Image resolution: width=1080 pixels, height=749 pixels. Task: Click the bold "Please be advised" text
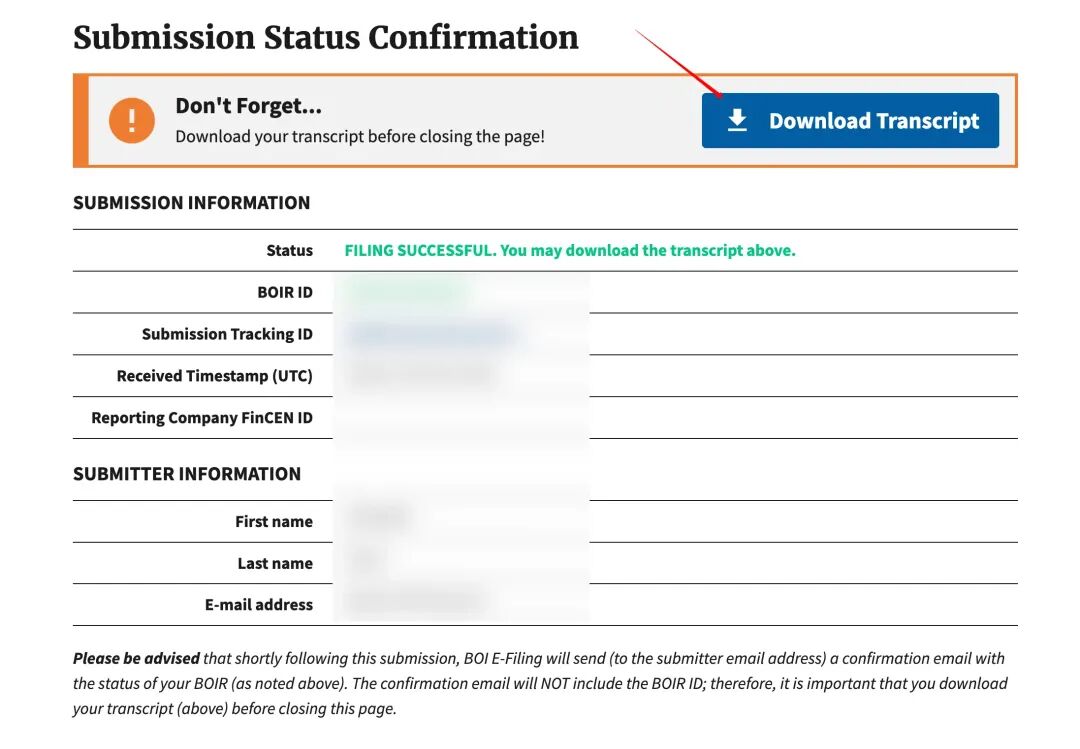click(136, 659)
